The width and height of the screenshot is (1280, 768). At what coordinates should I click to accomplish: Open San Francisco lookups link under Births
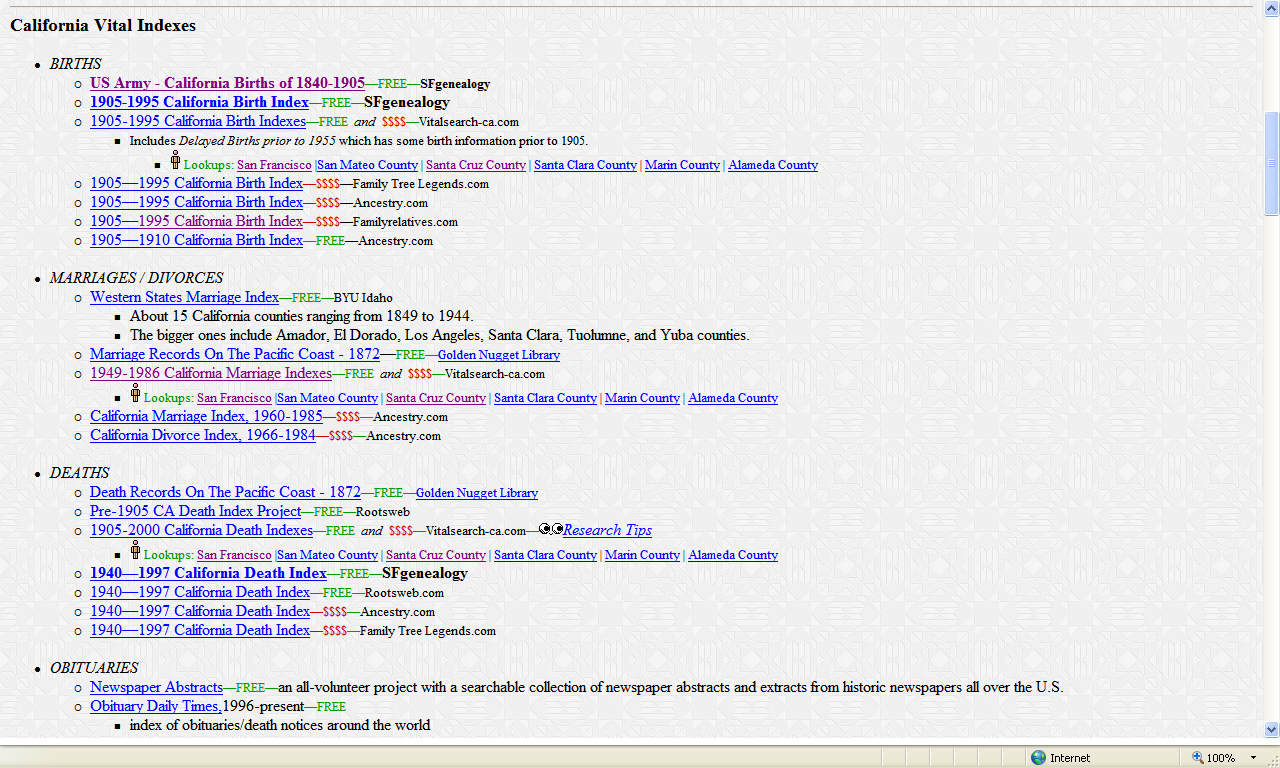[274, 165]
